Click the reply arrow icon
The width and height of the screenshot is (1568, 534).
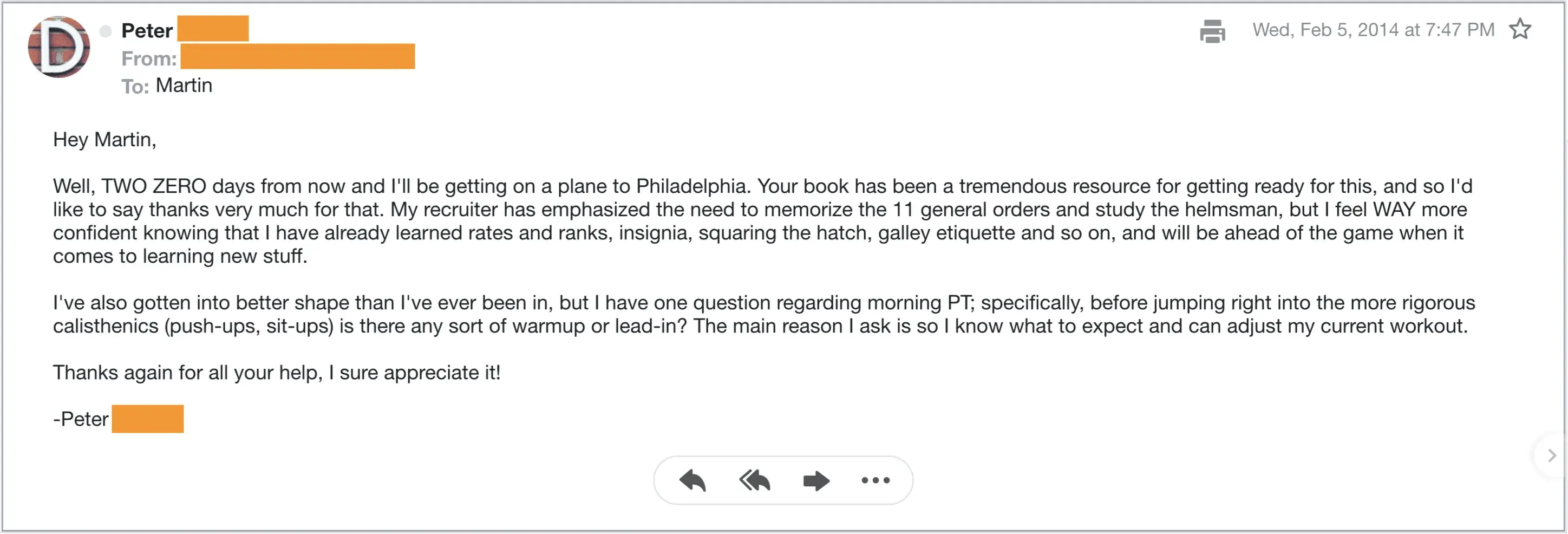692,480
